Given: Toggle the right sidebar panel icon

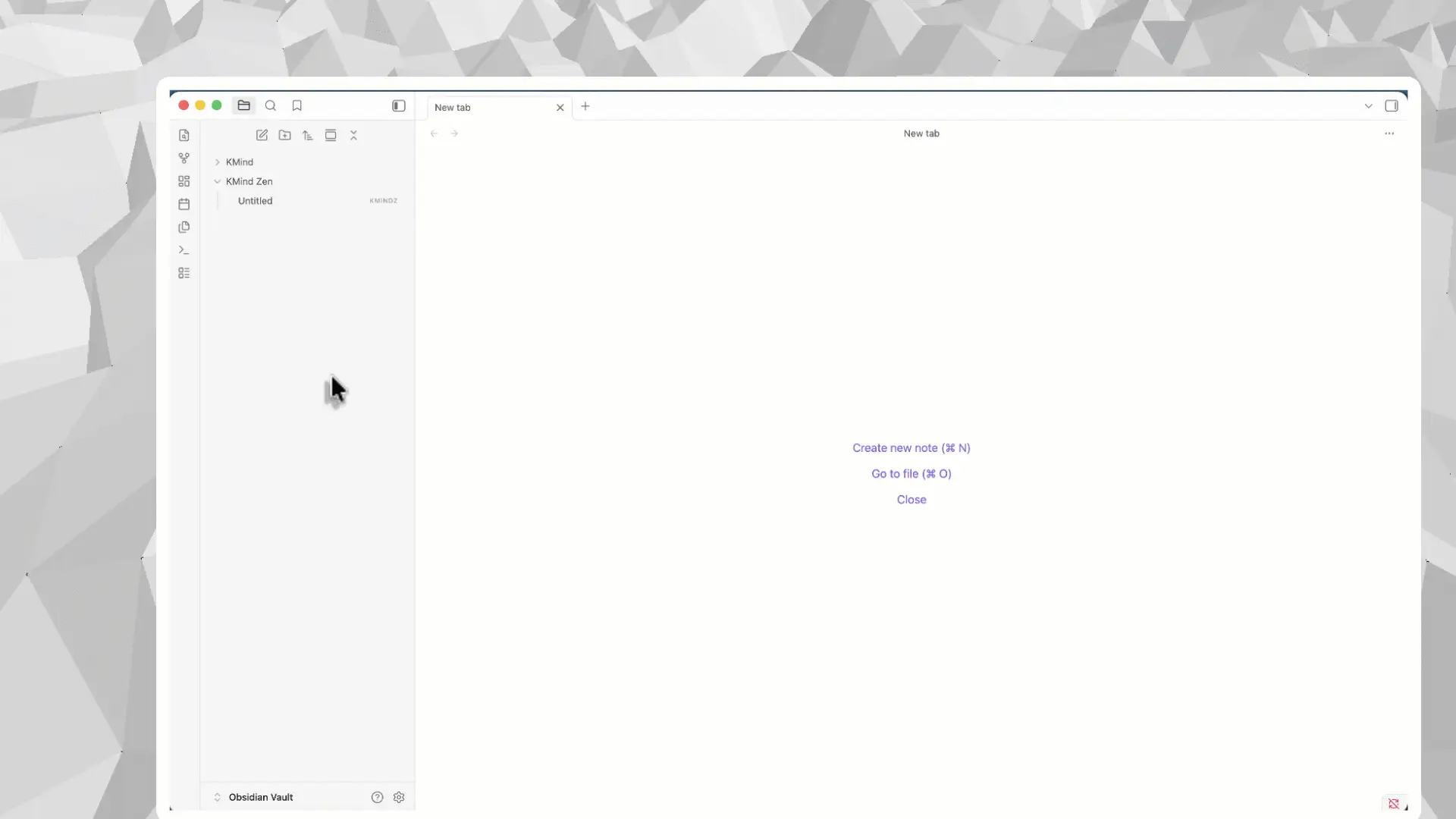Looking at the screenshot, I should [1392, 105].
